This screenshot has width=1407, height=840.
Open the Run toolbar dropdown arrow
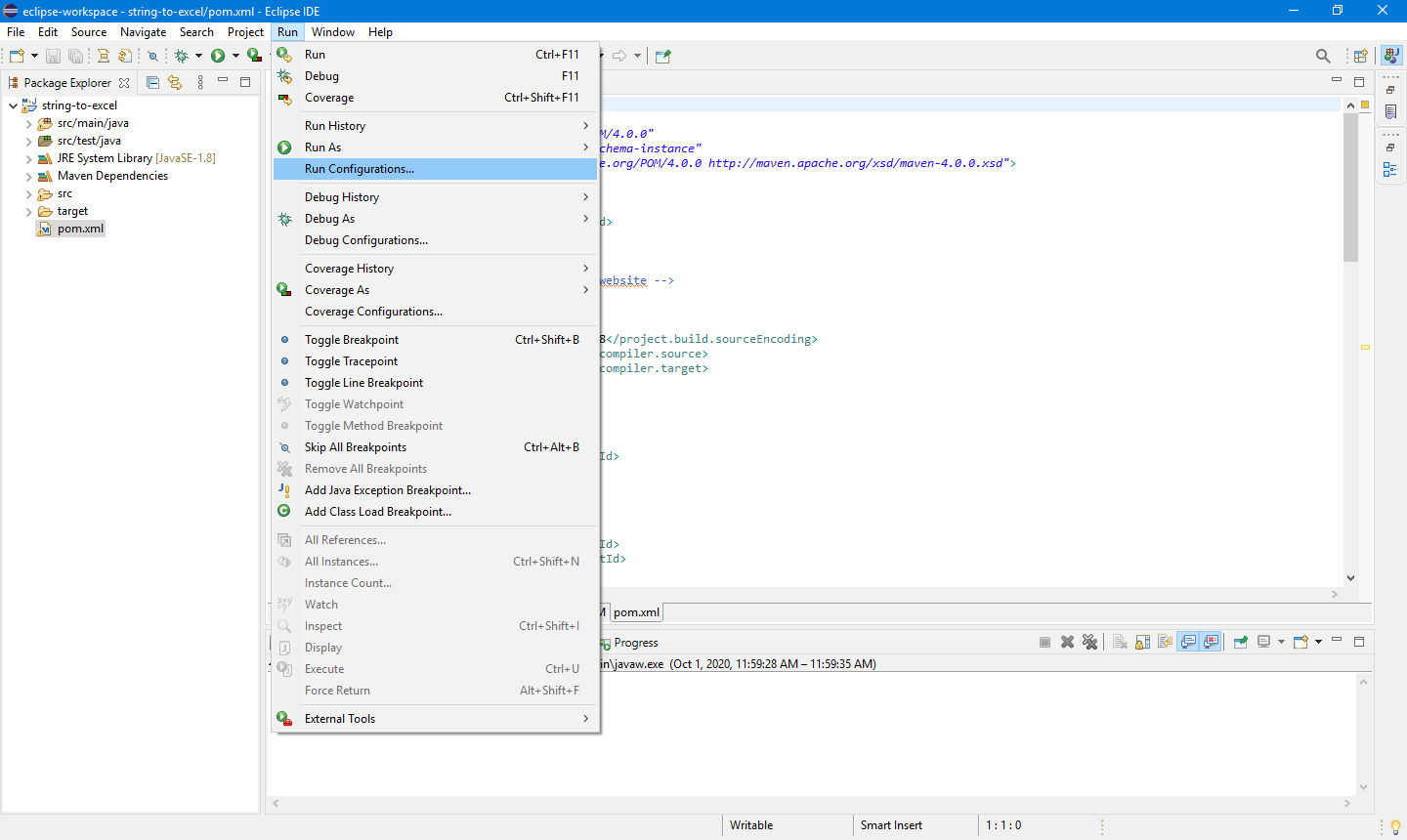coord(235,56)
